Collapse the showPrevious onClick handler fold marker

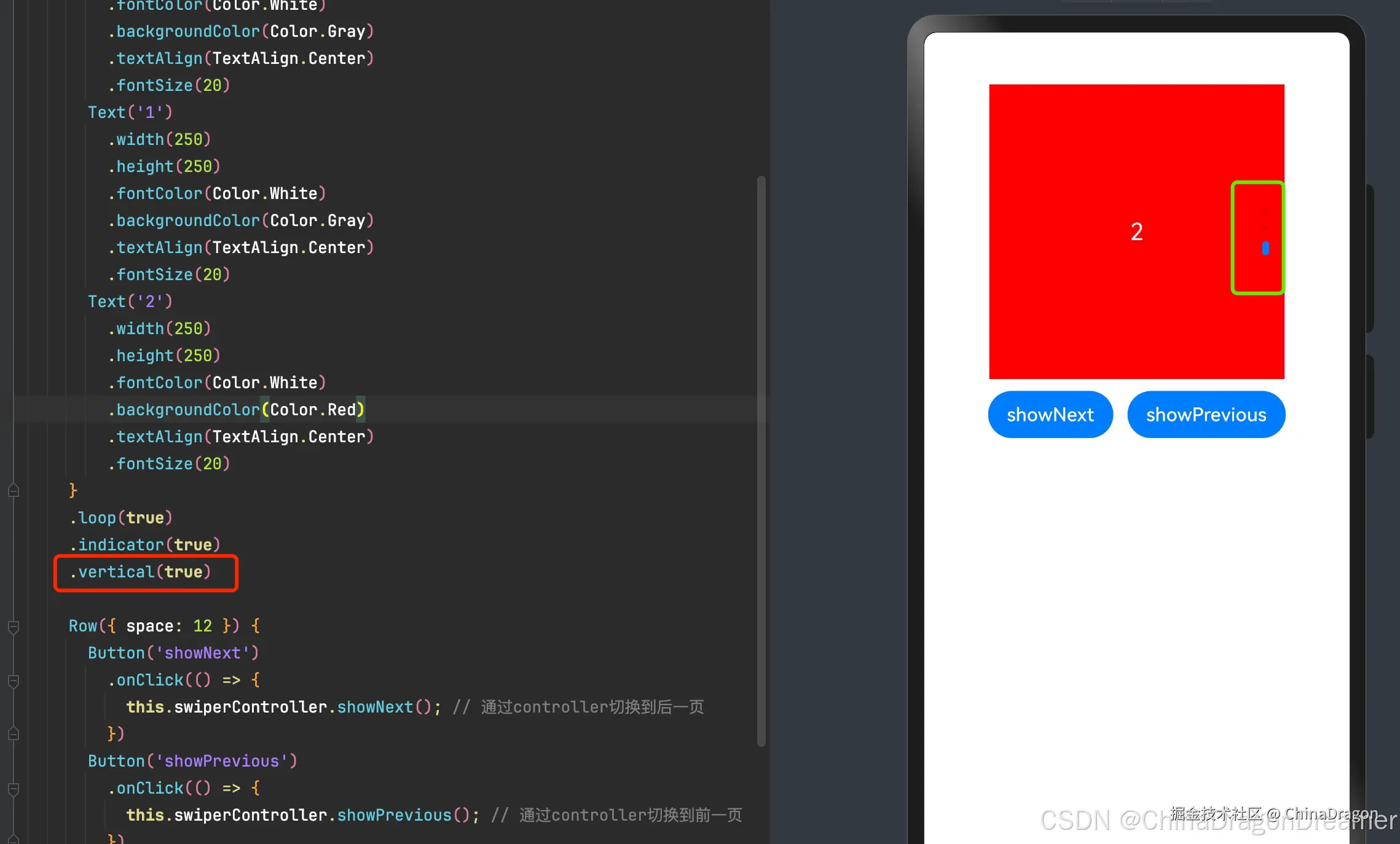click(14, 789)
